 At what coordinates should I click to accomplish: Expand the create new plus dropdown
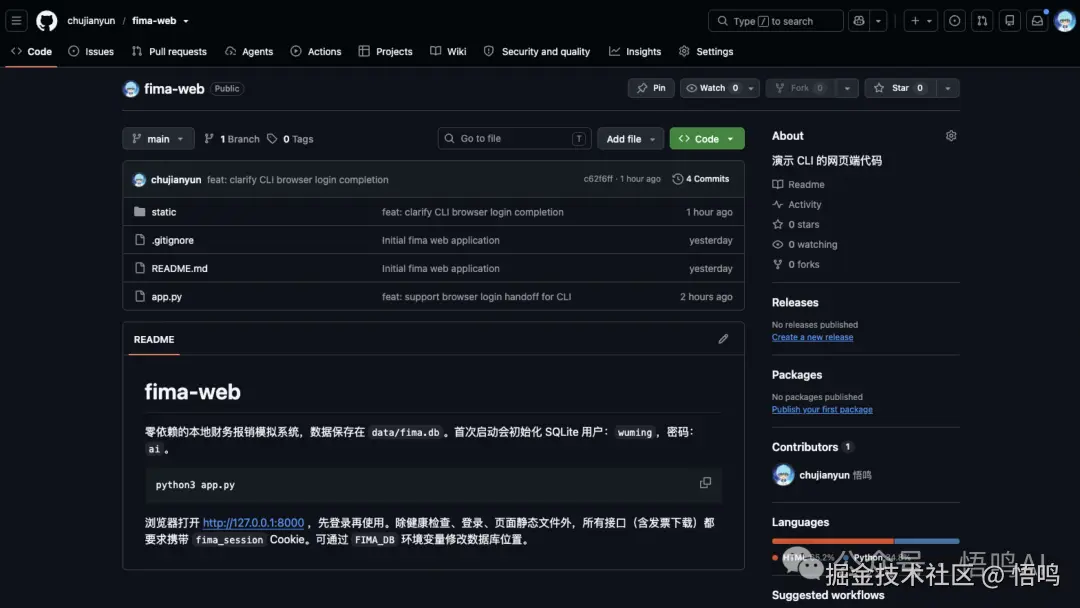click(921, 21)
